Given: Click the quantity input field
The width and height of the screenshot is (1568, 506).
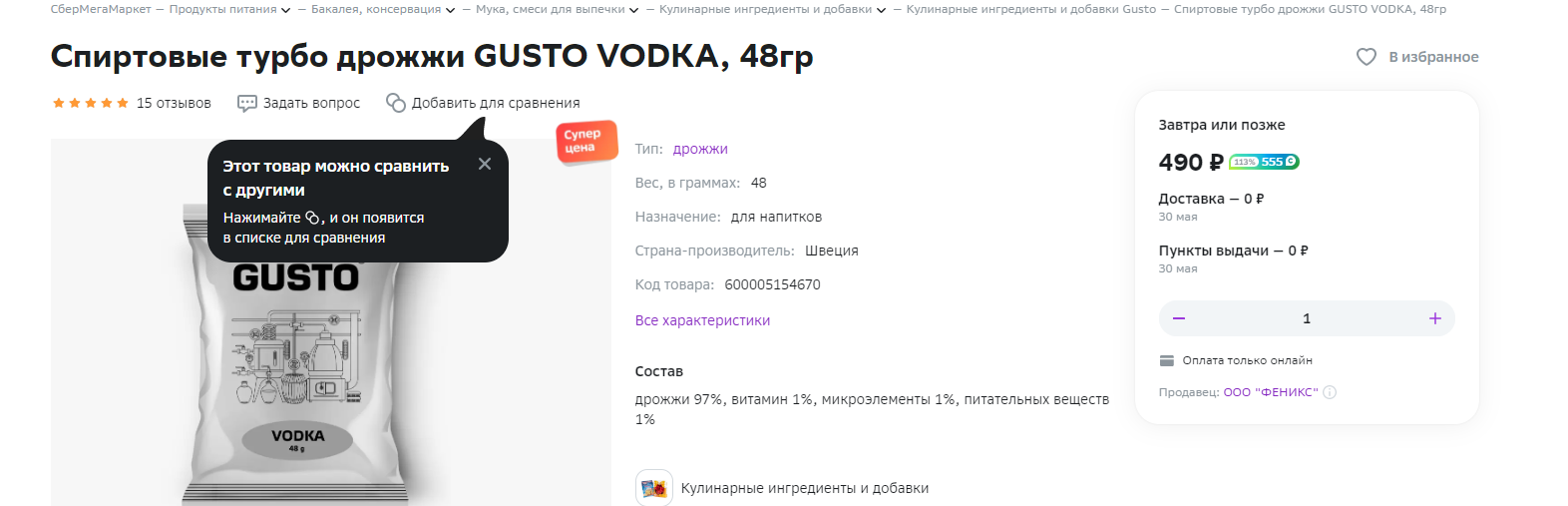Looking at the screenshot, I should (1307, 318).
